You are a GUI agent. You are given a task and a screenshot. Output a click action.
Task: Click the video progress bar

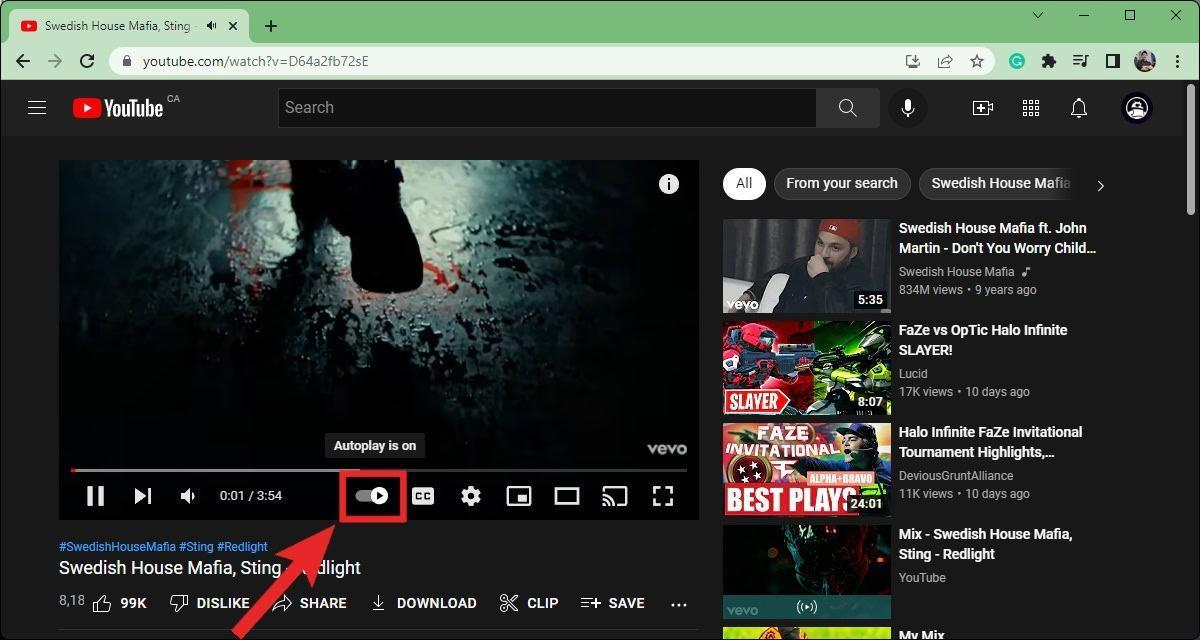379,470
